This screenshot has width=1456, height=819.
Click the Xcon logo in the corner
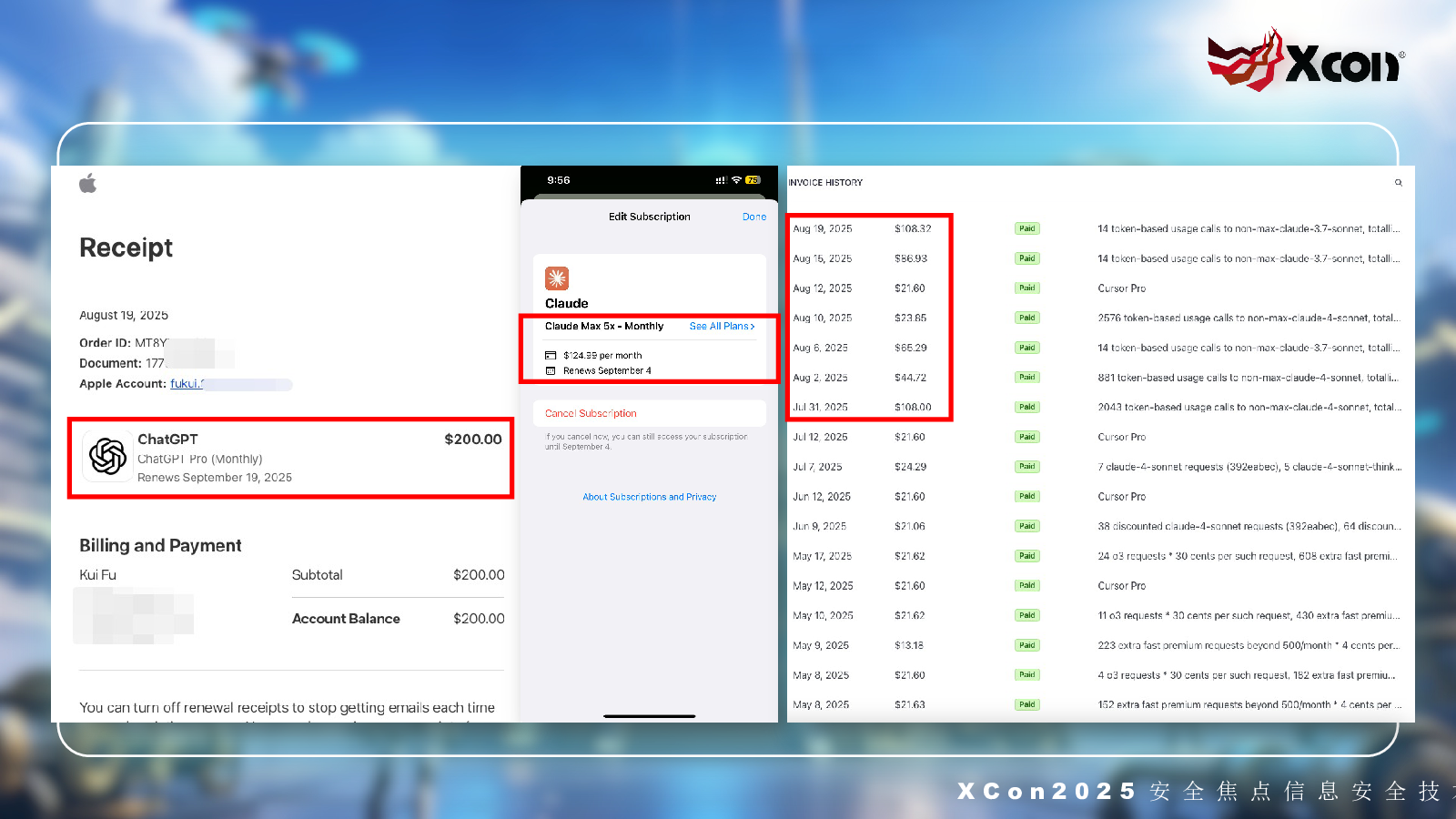click(x=1305, y=60)
